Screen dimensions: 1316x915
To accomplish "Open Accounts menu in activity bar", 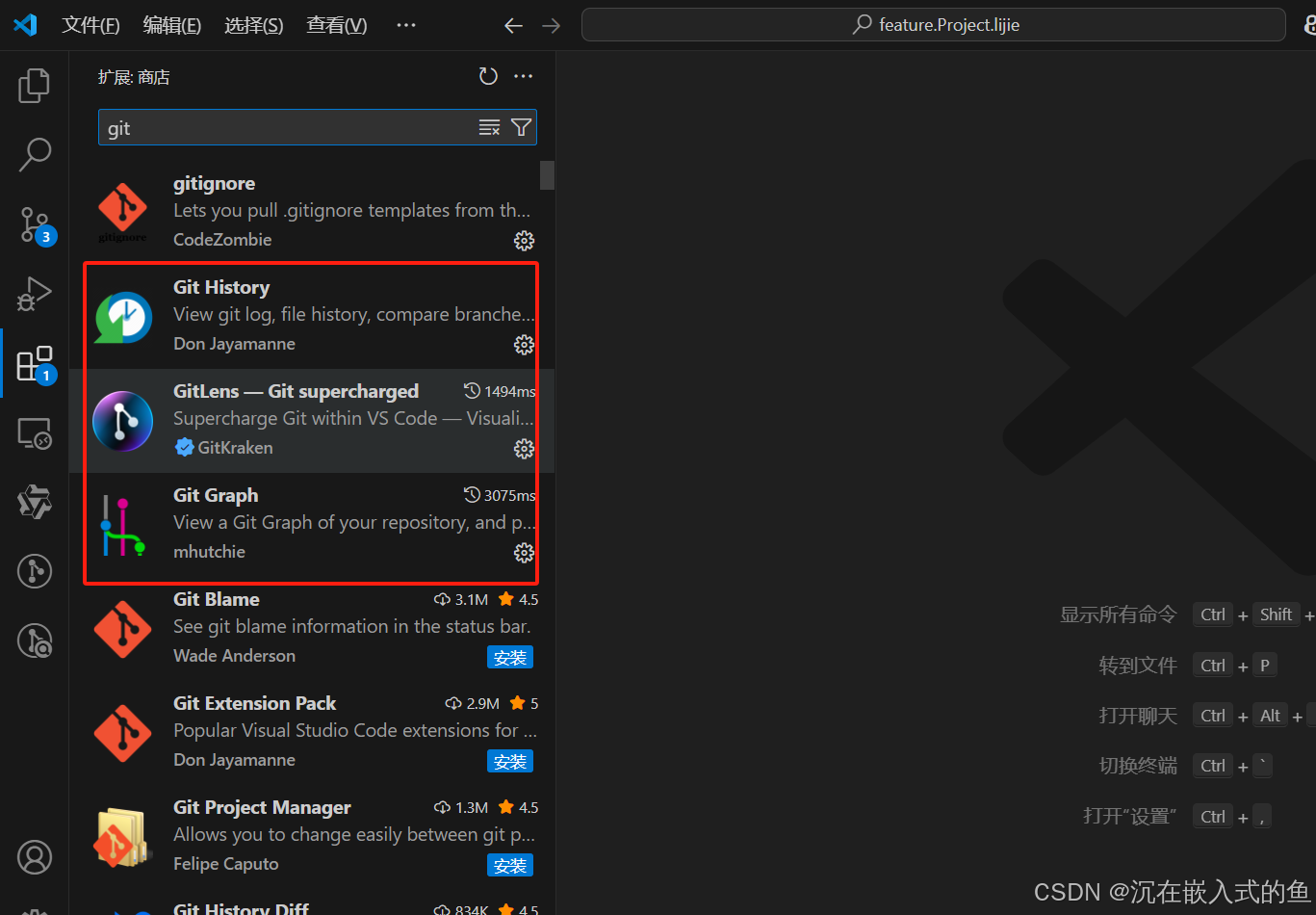I will pyautogui.click(x=34, y=856).
